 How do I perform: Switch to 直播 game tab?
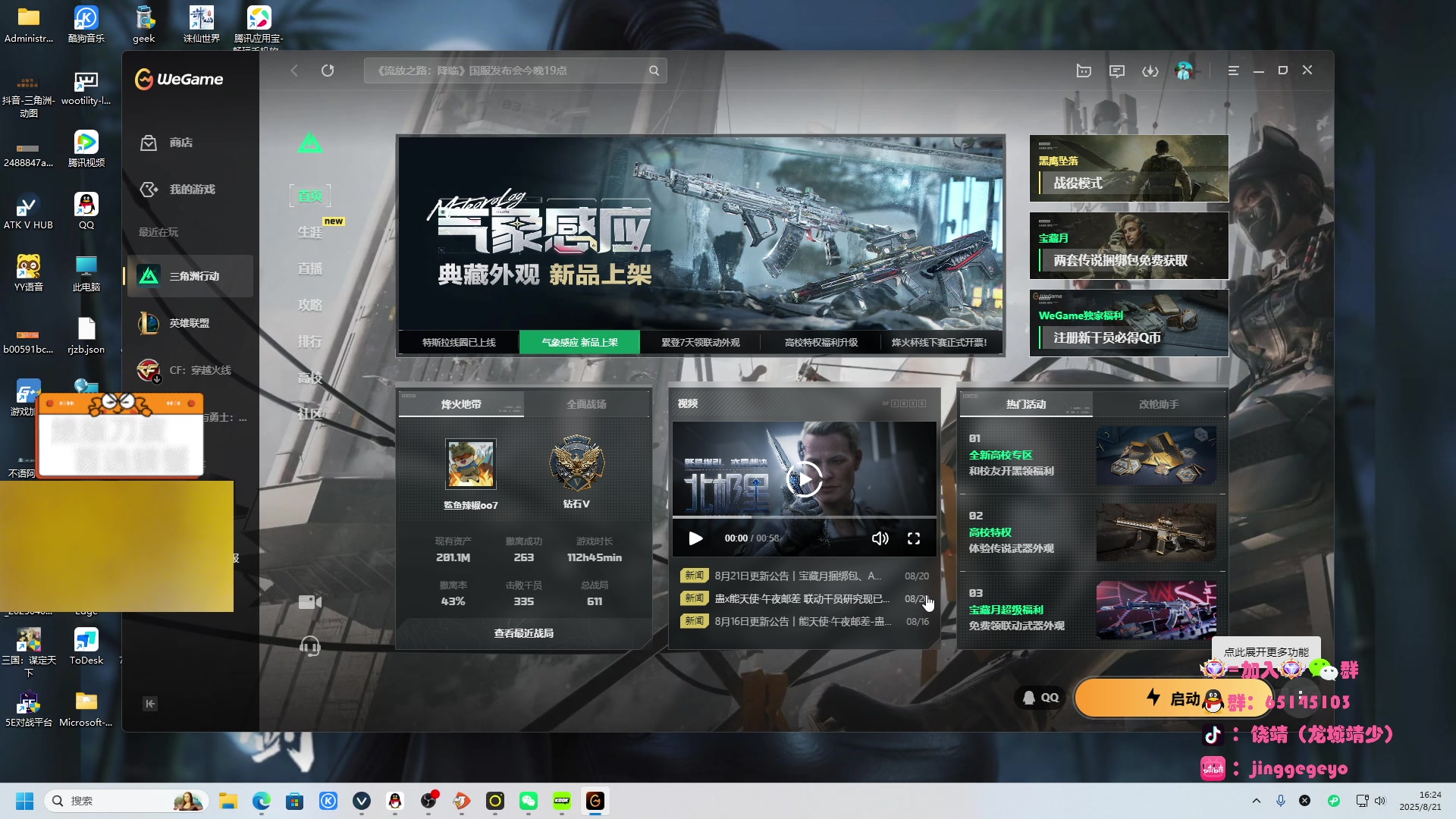pyautogui.click(x=310, y=268)
